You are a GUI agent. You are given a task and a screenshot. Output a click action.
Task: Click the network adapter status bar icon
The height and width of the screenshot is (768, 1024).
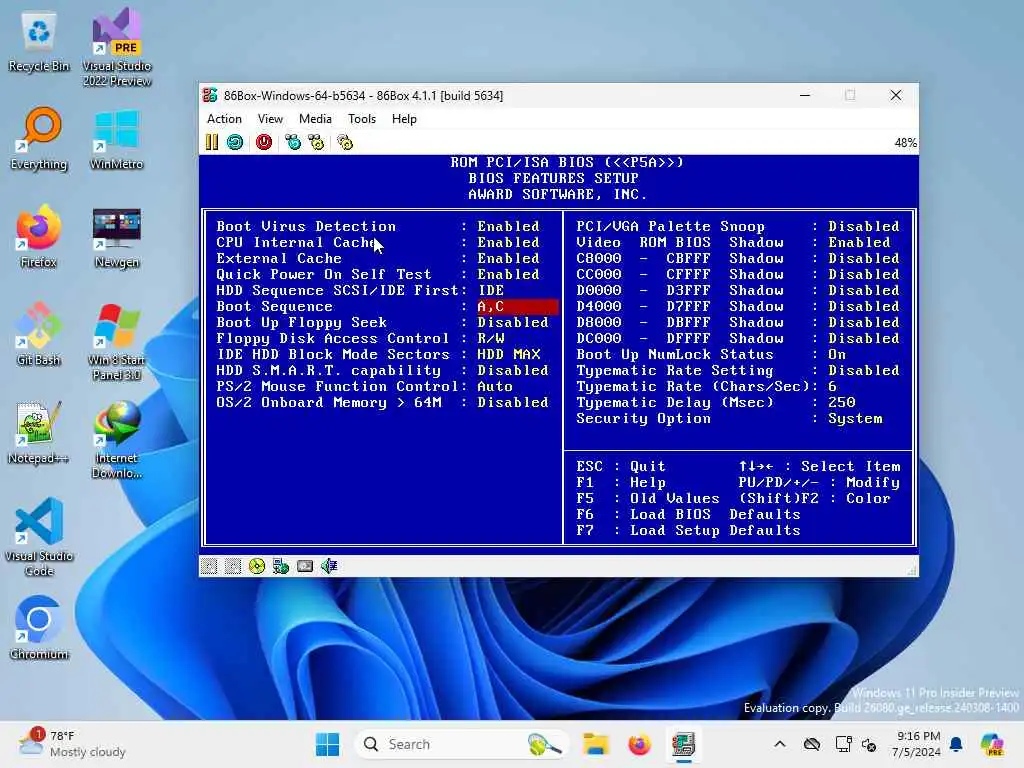click(281, 566)
